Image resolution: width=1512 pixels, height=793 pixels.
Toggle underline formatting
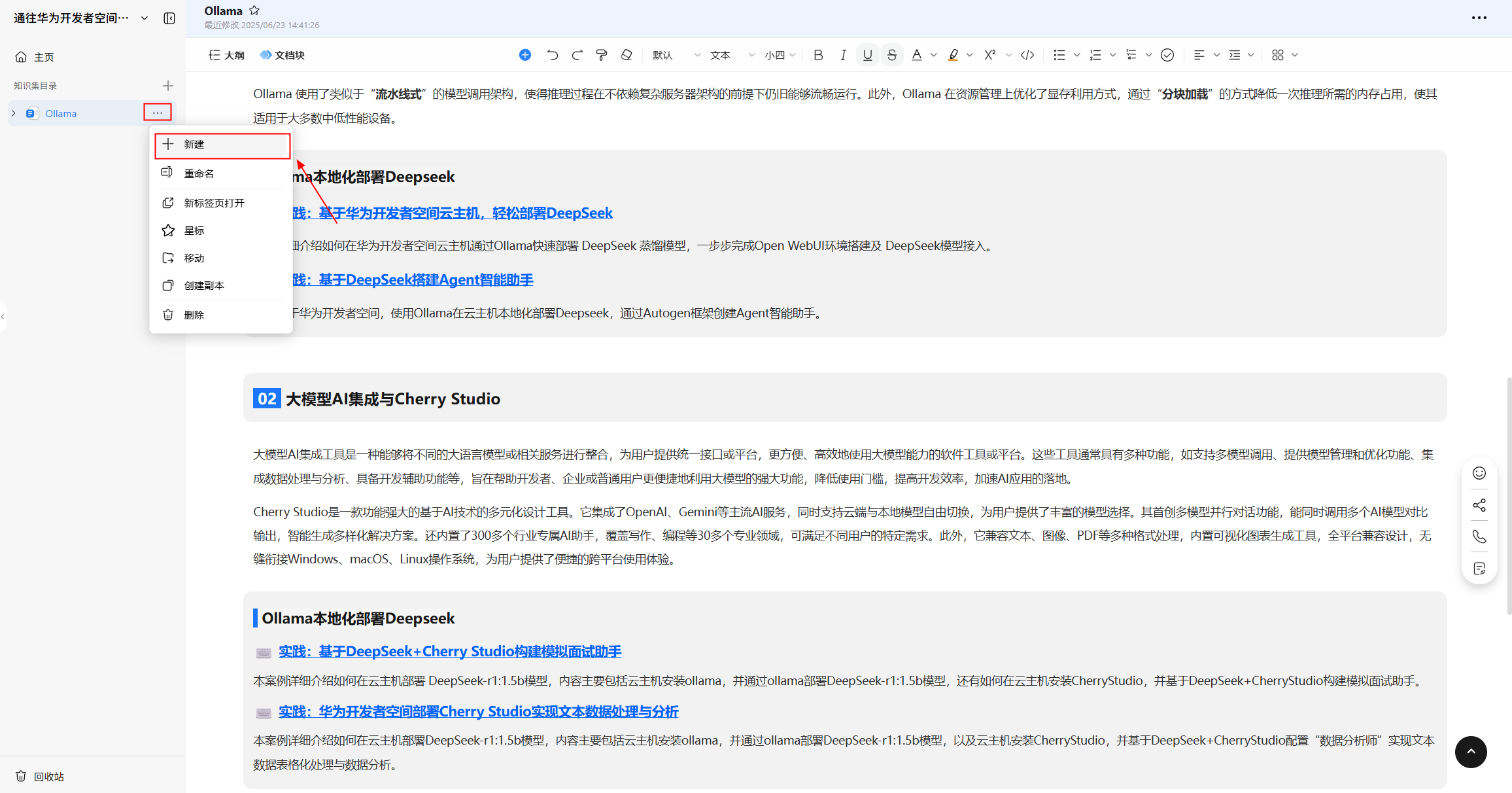pyautogui.click(x=867, y=55)
